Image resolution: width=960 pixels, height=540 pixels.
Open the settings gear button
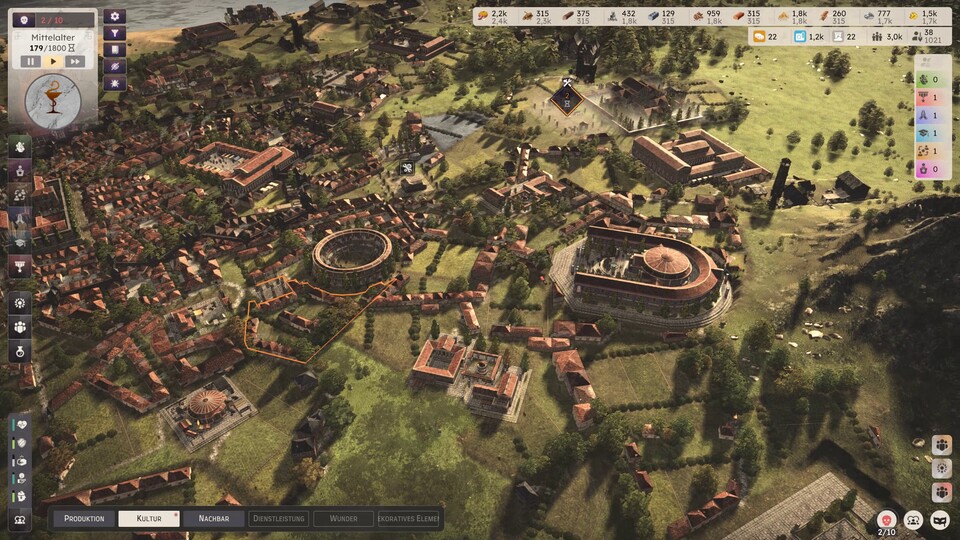115,17
